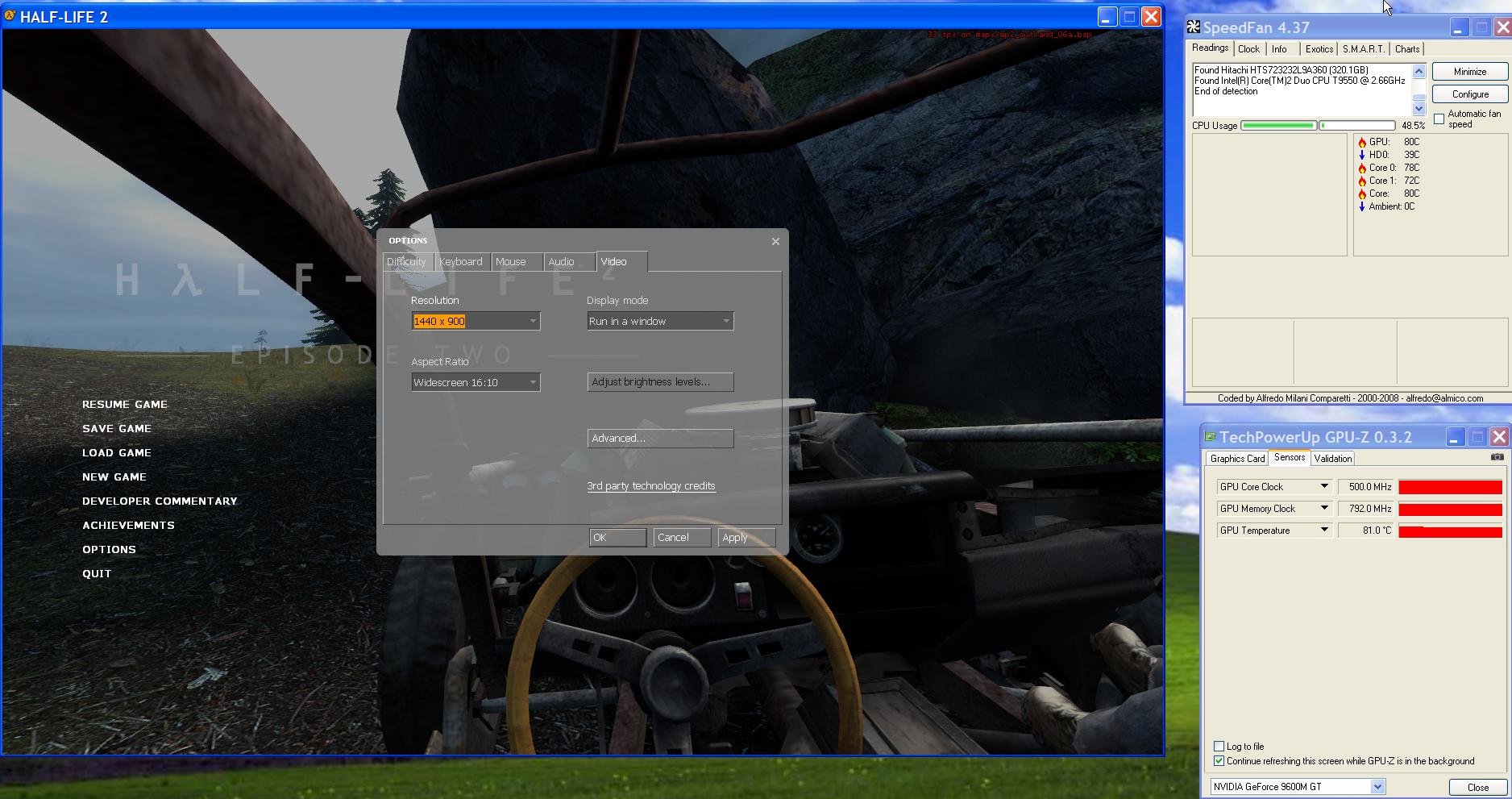Click the GPU-Z screenshot camera icon

pyautogui.click(x=1497, y=457)
